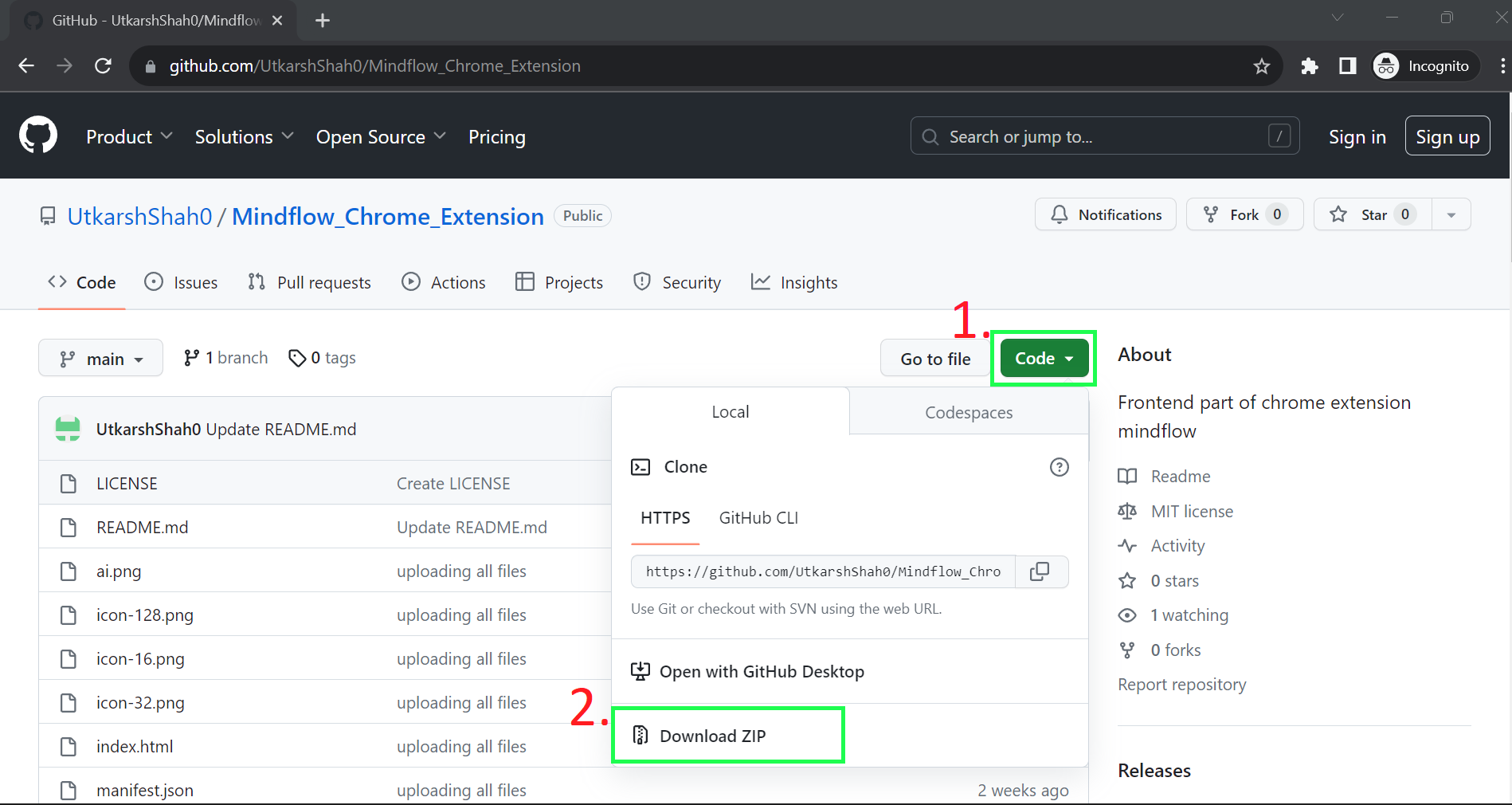Click the Readme book icon in About section

click(x=1127, y=476)
